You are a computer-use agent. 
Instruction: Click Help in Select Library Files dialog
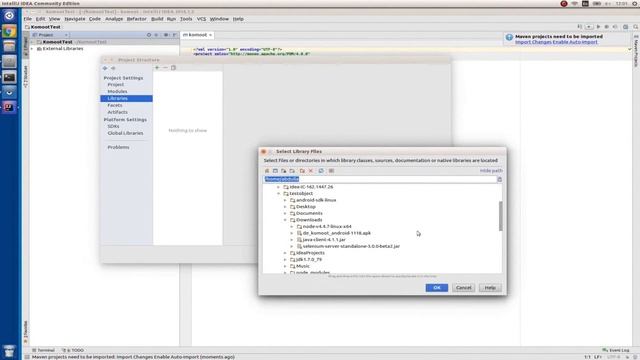490,288
